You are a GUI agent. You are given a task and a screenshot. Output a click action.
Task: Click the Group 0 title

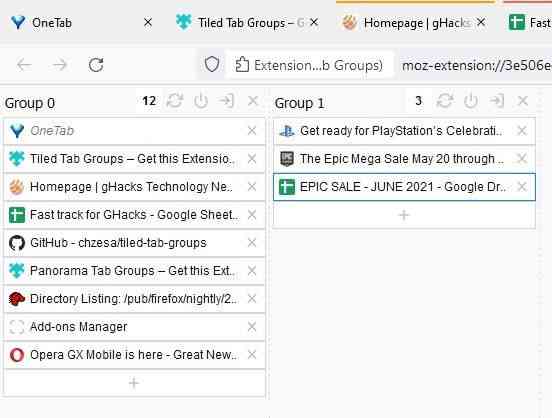pyautogui.click(x=30, y=103)
